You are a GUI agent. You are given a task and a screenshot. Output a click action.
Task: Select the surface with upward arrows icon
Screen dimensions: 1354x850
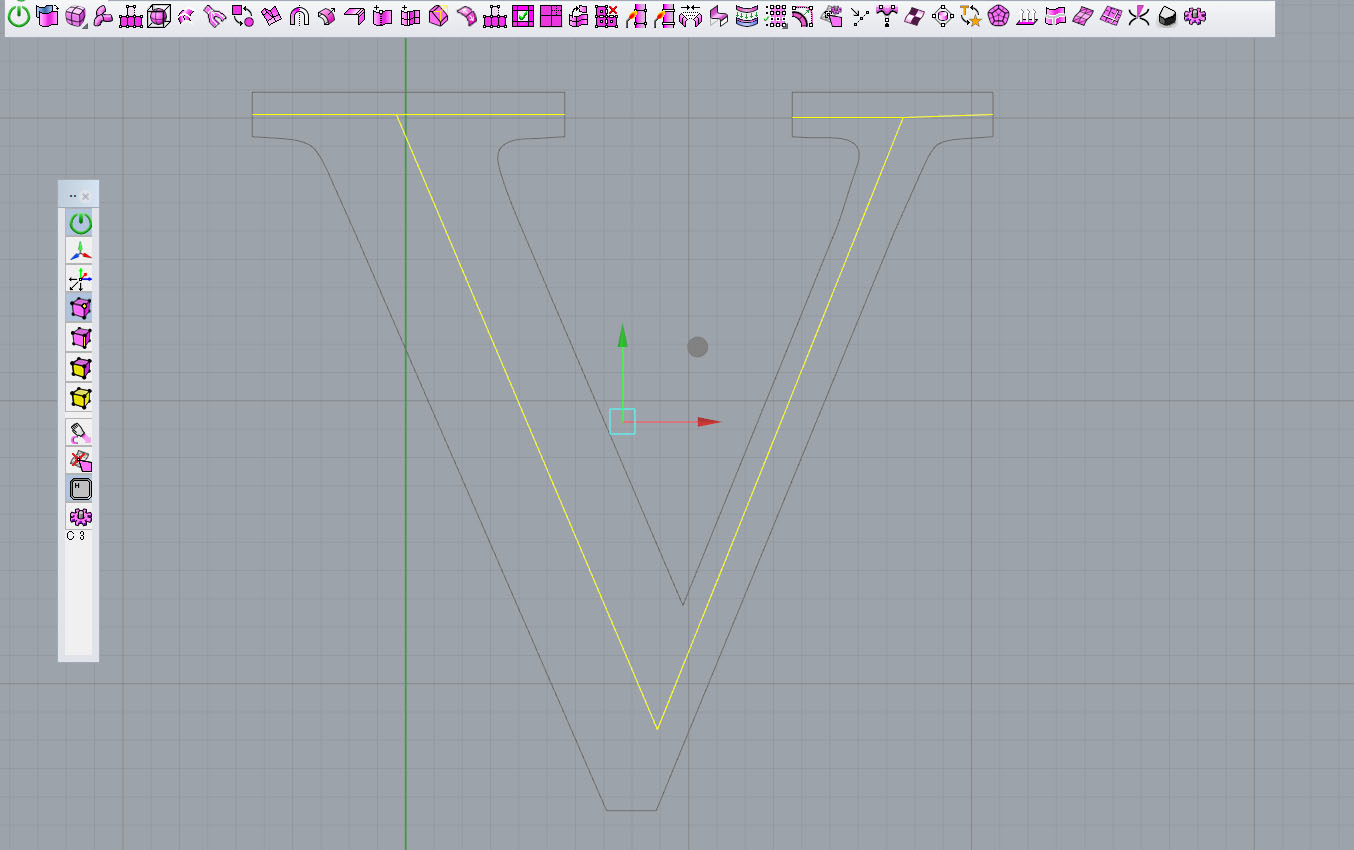[1026, 17]
